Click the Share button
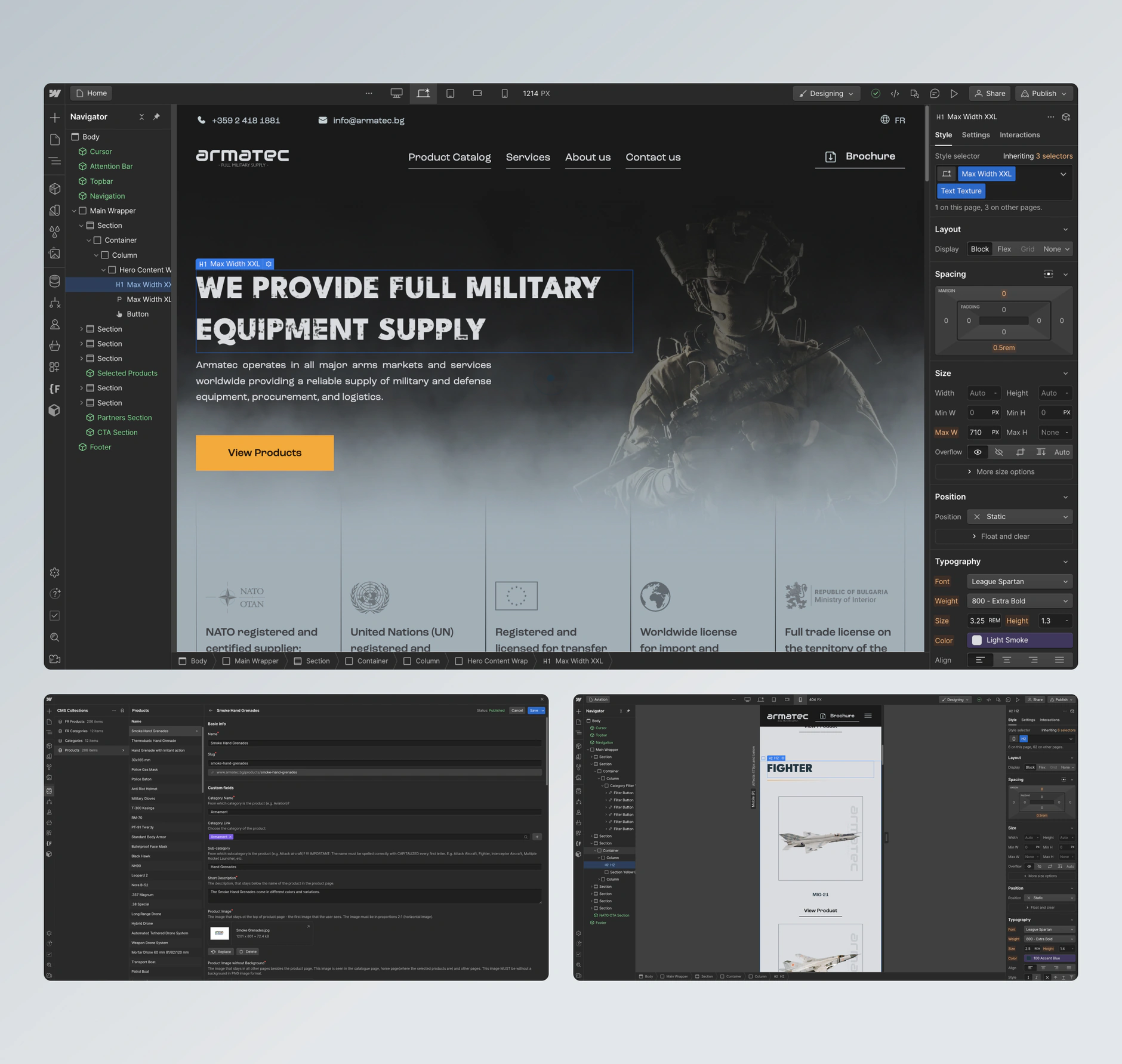This screenshot has width=1122, height=1064. (x=990, y=93)
